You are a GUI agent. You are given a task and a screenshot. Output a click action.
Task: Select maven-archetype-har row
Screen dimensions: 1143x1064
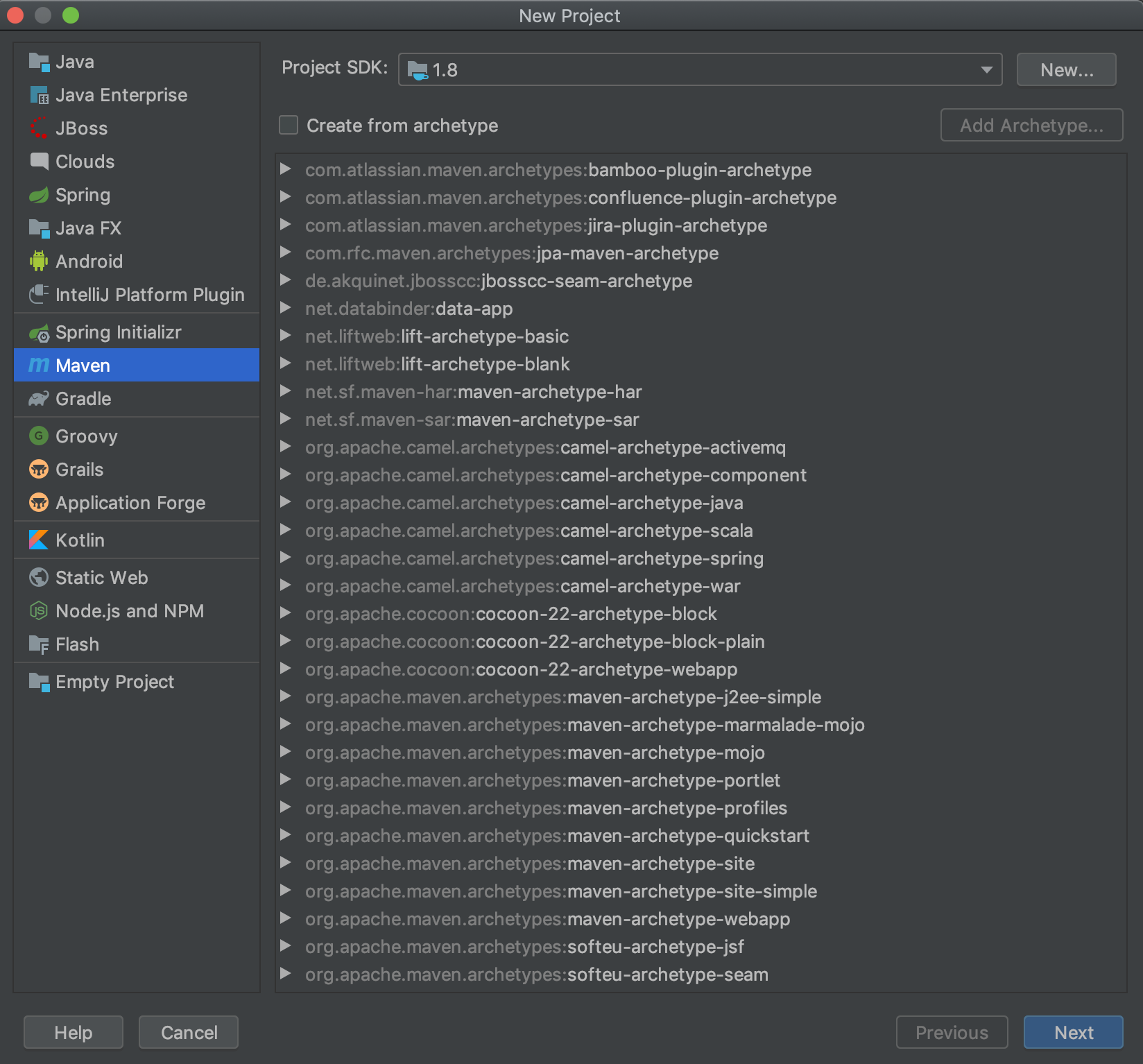(701, 392)
